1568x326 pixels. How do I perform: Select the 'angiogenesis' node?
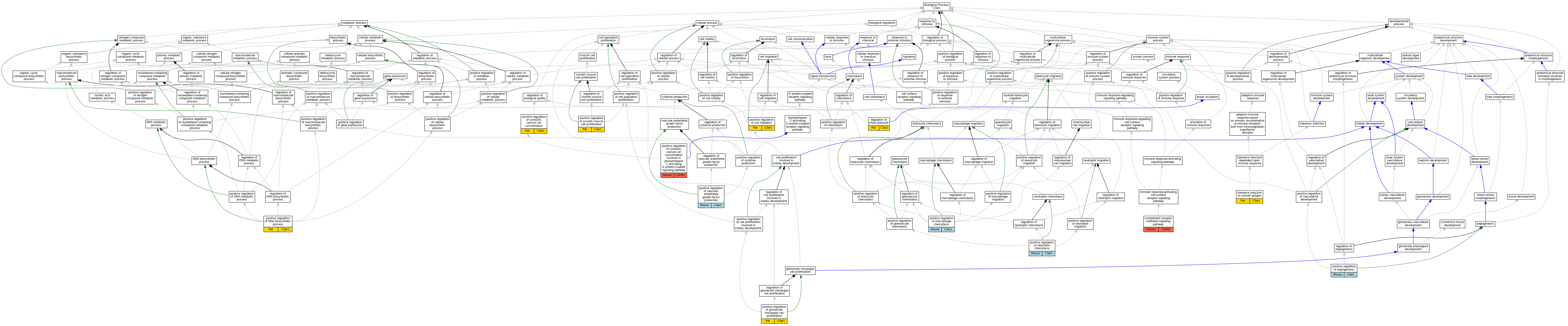[x=1485, y=224]
